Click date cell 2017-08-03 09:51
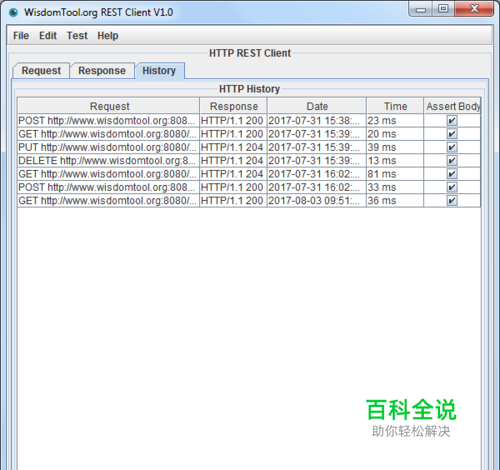The image size is (500, 470). (317, 201)
